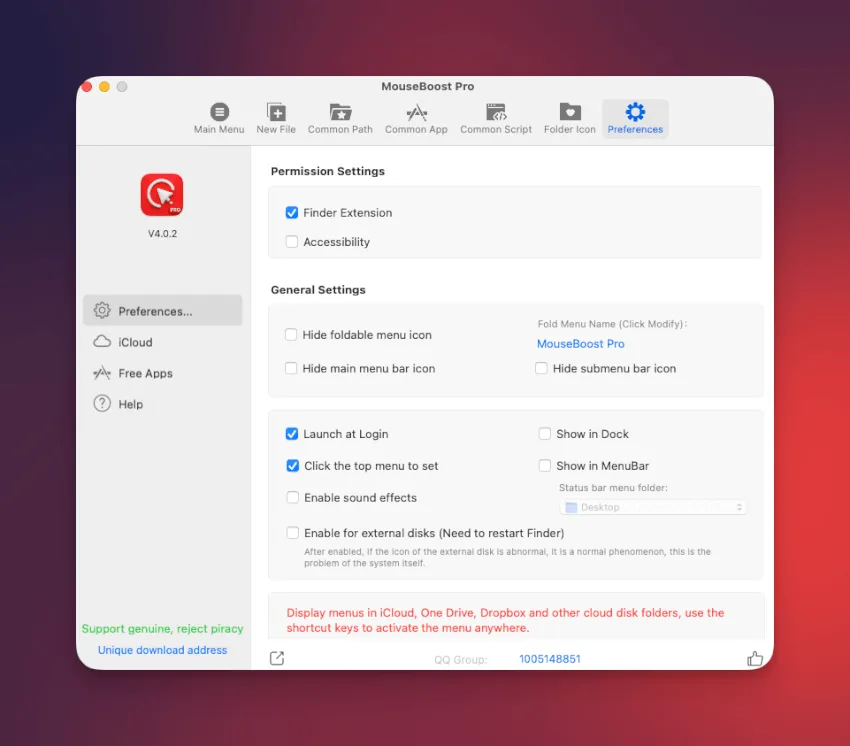The height and width of the screenshot is (746, 850).
Task: Open the Status bar menu folder dropdown
Action: coord(653,507)
